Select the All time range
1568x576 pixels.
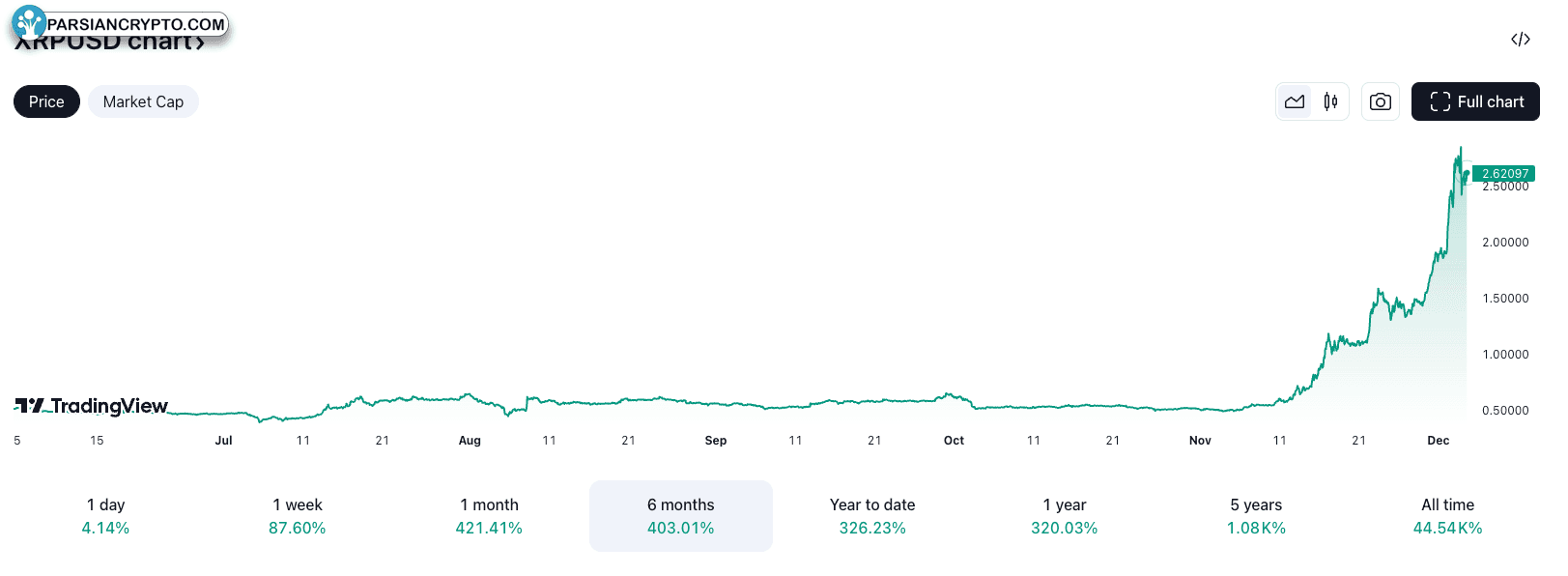point(1448,516)
